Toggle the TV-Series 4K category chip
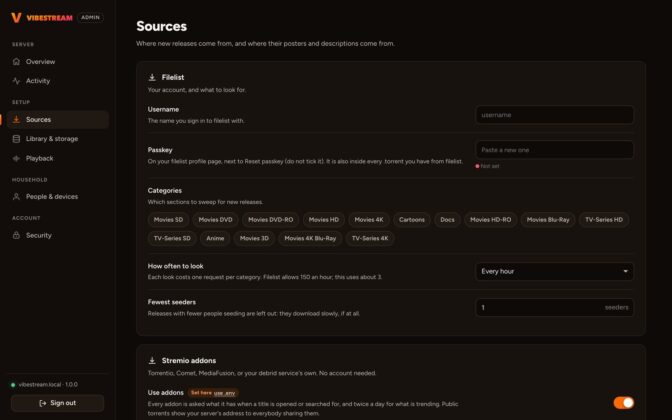Viewport: 672px width, 420px height. 370,238
